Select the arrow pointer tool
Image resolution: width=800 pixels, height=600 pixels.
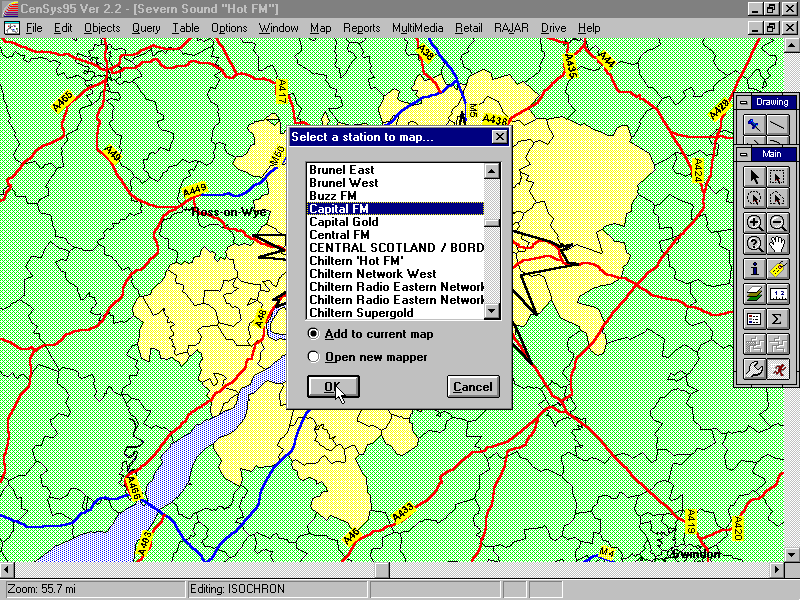(x=755, y=176)
